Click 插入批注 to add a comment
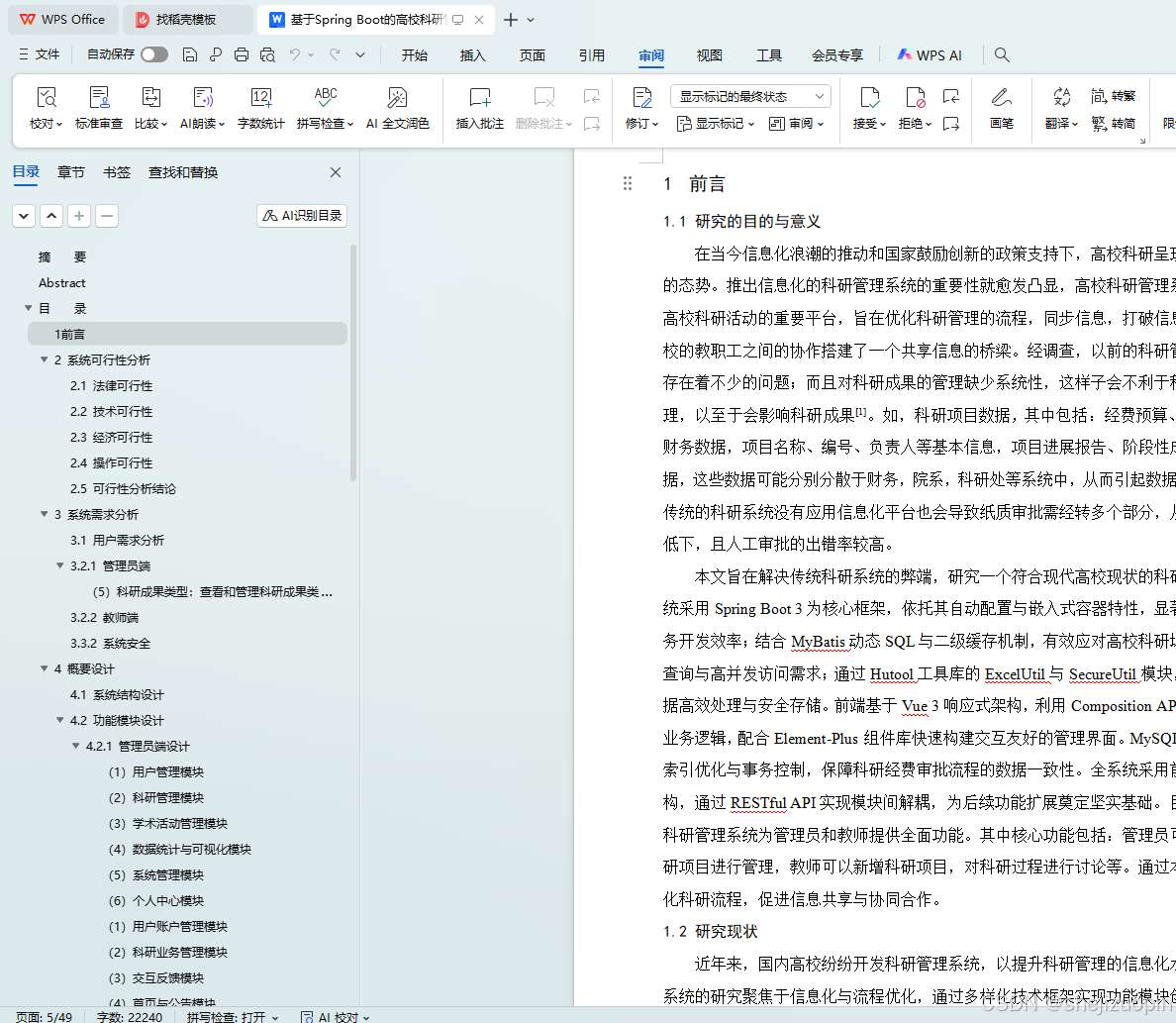 click(480, 108)
